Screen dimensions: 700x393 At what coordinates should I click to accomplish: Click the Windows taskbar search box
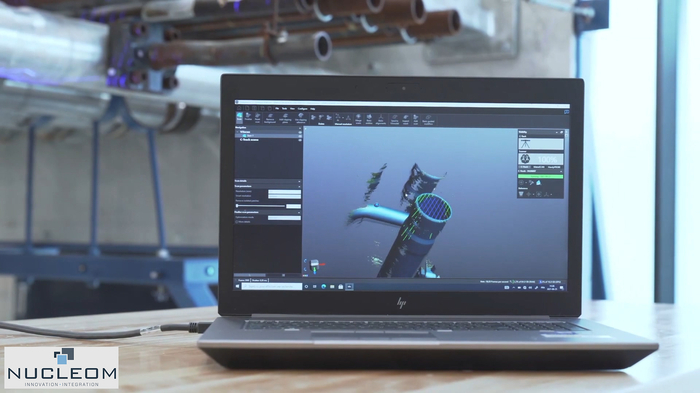pos(272,286)
